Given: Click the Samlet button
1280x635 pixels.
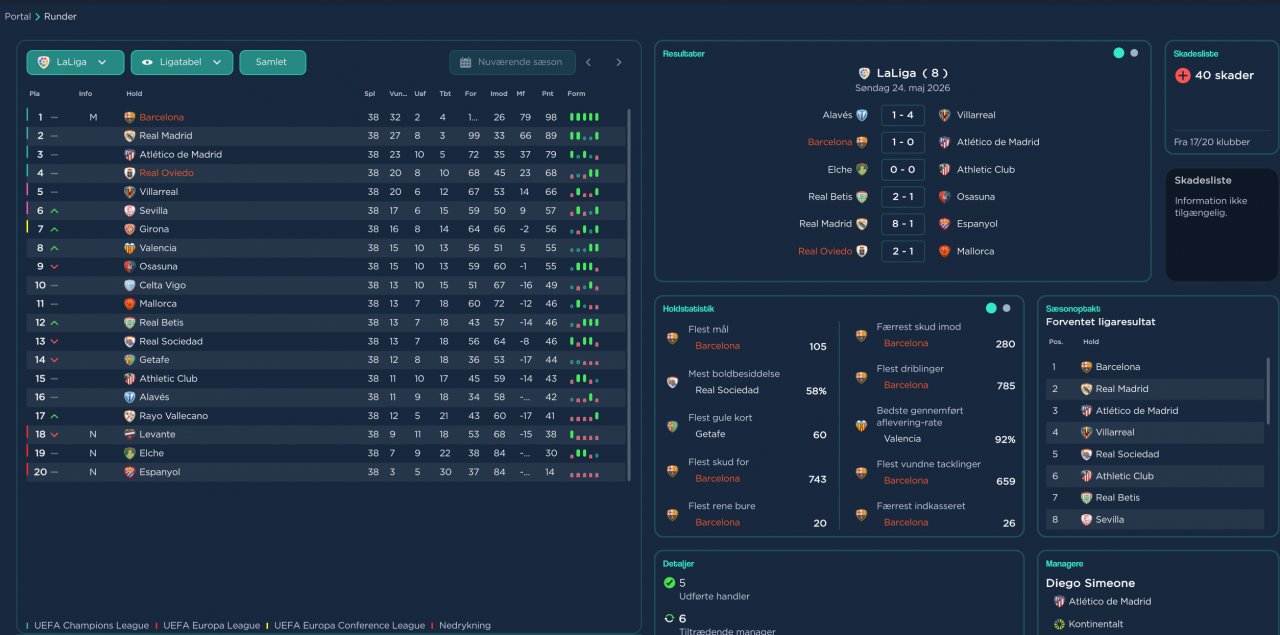Looking at the screenshot, I should click(272, 62).
